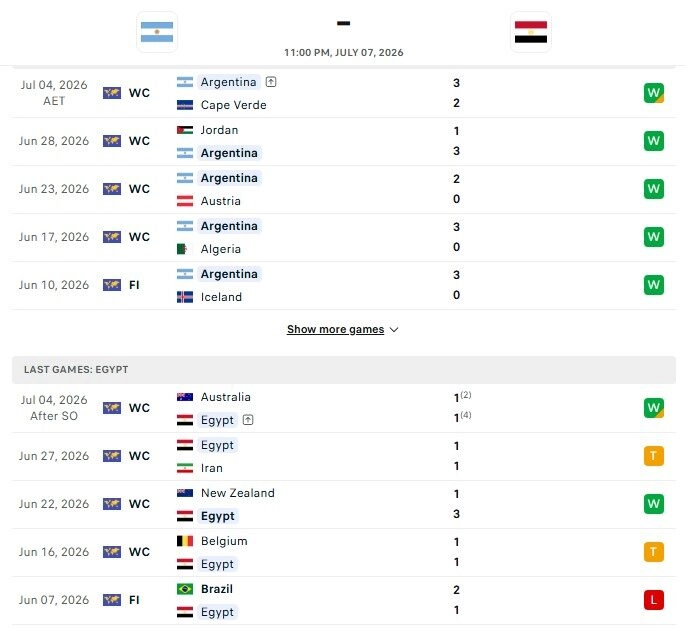Click the orange T badge for Belgium vs Egypt
The height and width of the screenshot is (628, 685).
point(654,552)
